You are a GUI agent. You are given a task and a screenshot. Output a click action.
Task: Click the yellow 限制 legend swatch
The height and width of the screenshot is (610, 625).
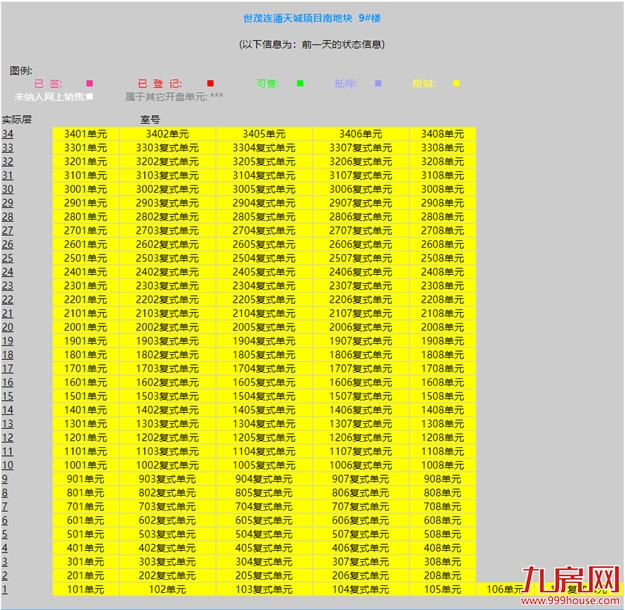[x=456, y=83]
